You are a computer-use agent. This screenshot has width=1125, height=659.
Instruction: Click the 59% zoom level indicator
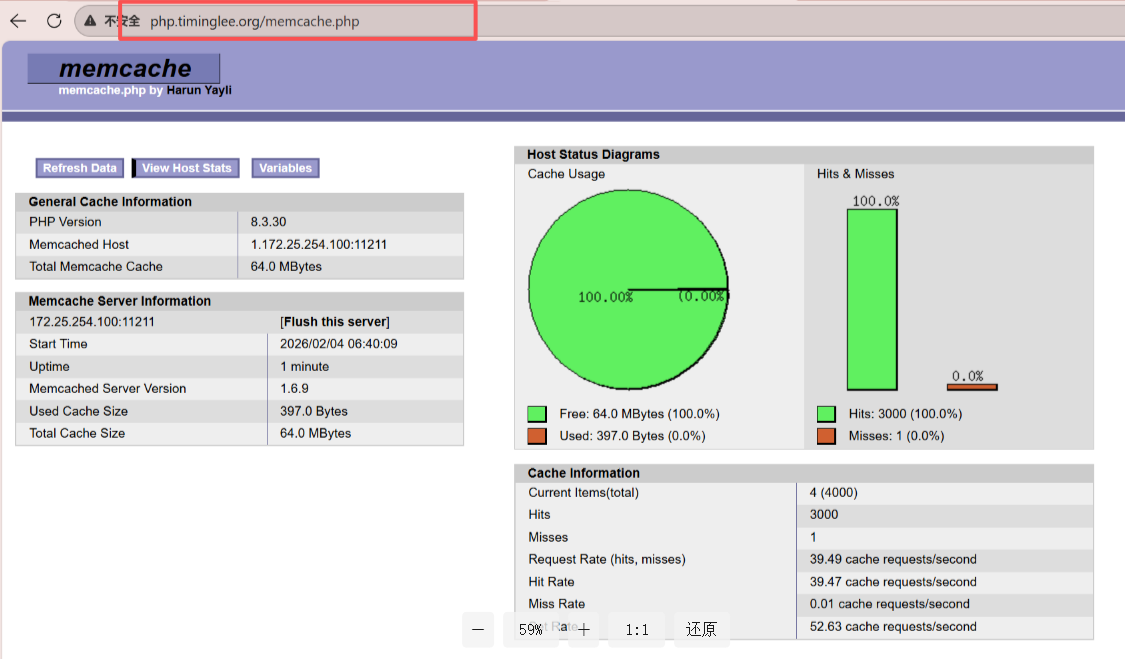coord(531,630)
